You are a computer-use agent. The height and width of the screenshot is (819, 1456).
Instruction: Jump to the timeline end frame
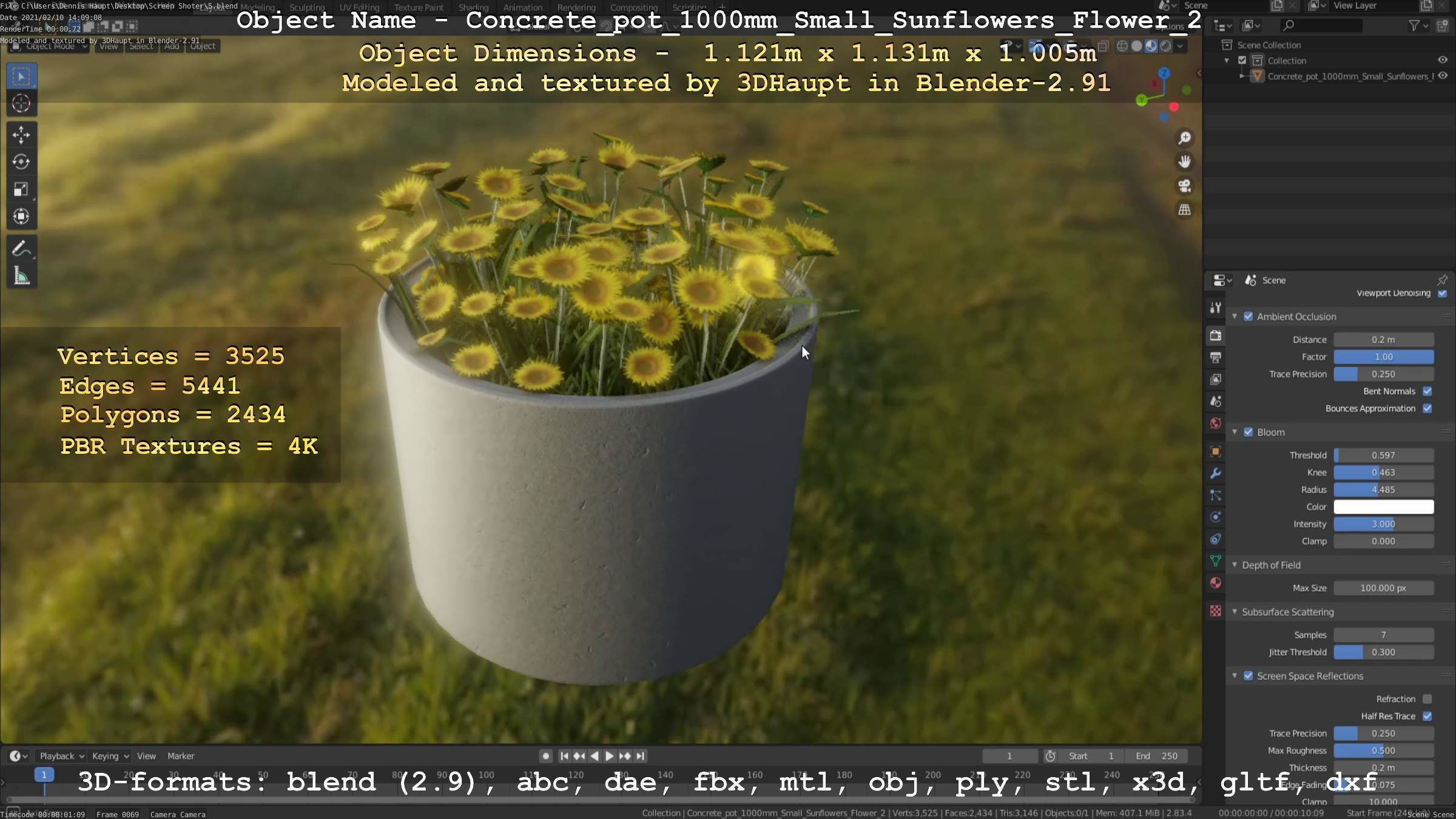coord(640,756)
